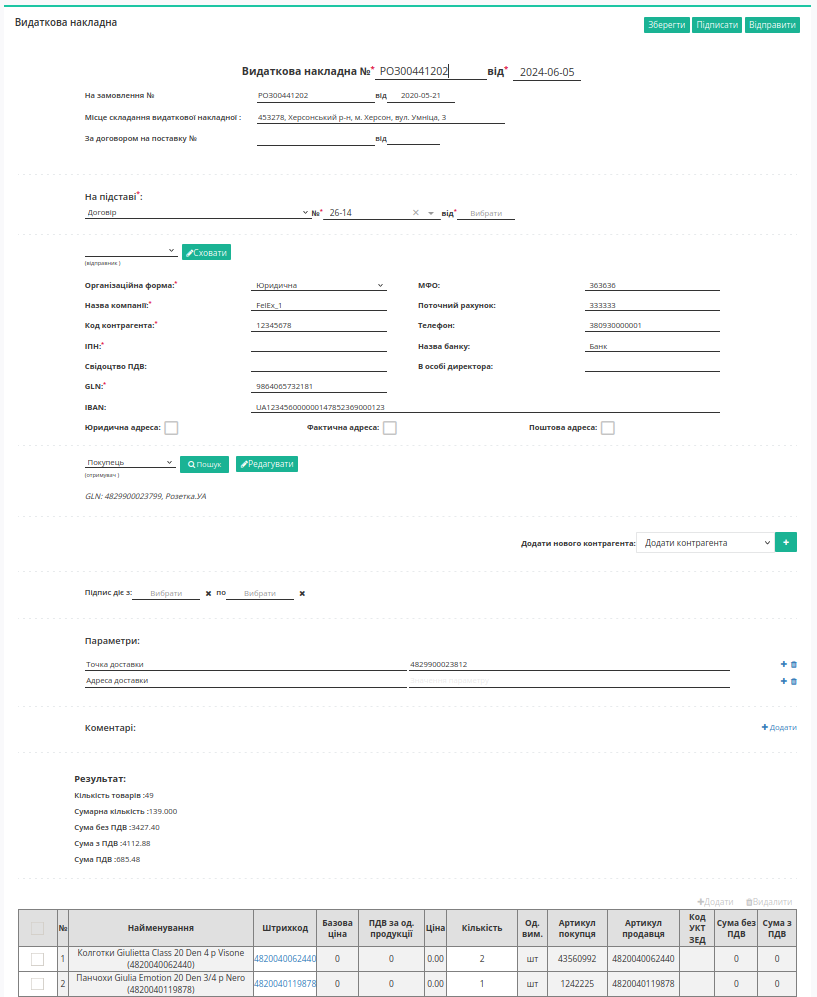Screen dimensions: 817x997
Task: Click the Редагувати button
Action: click(x=266, y=464)
